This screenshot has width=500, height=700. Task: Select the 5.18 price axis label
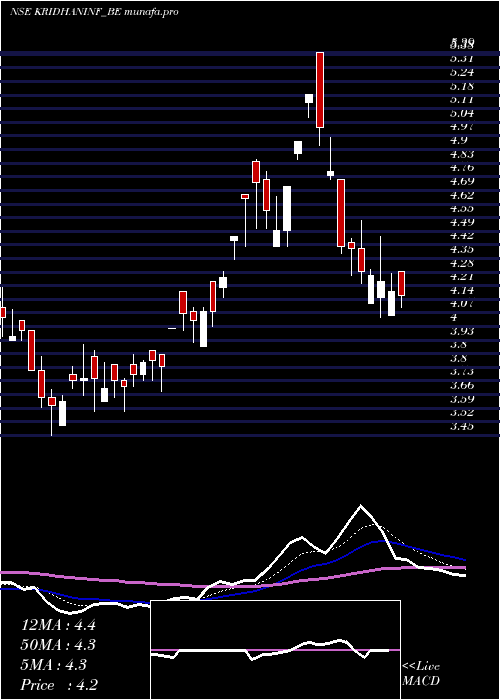tap(462, 86)
